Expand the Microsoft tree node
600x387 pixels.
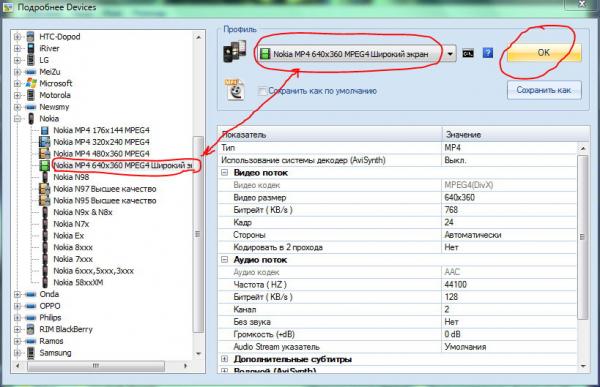[x=17, y=83]
